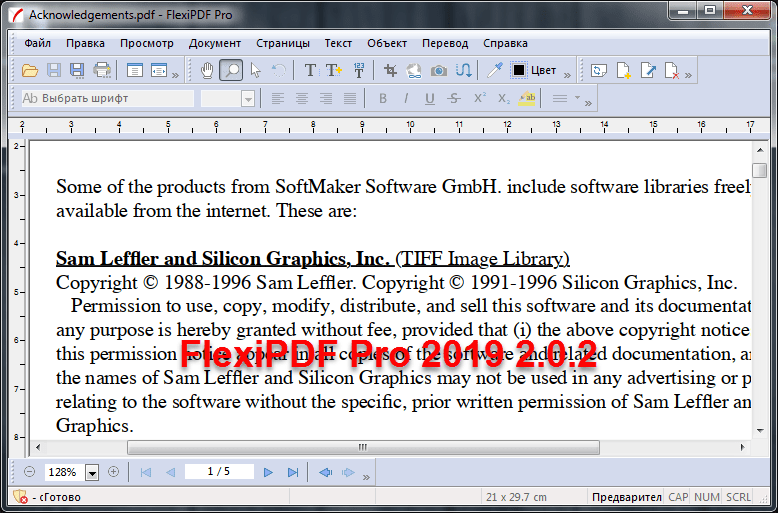The height and width of the screenshot is (513, 778).
Task: Toggle right text alignment
Action: pyautogui.click(x=326, y=98)
